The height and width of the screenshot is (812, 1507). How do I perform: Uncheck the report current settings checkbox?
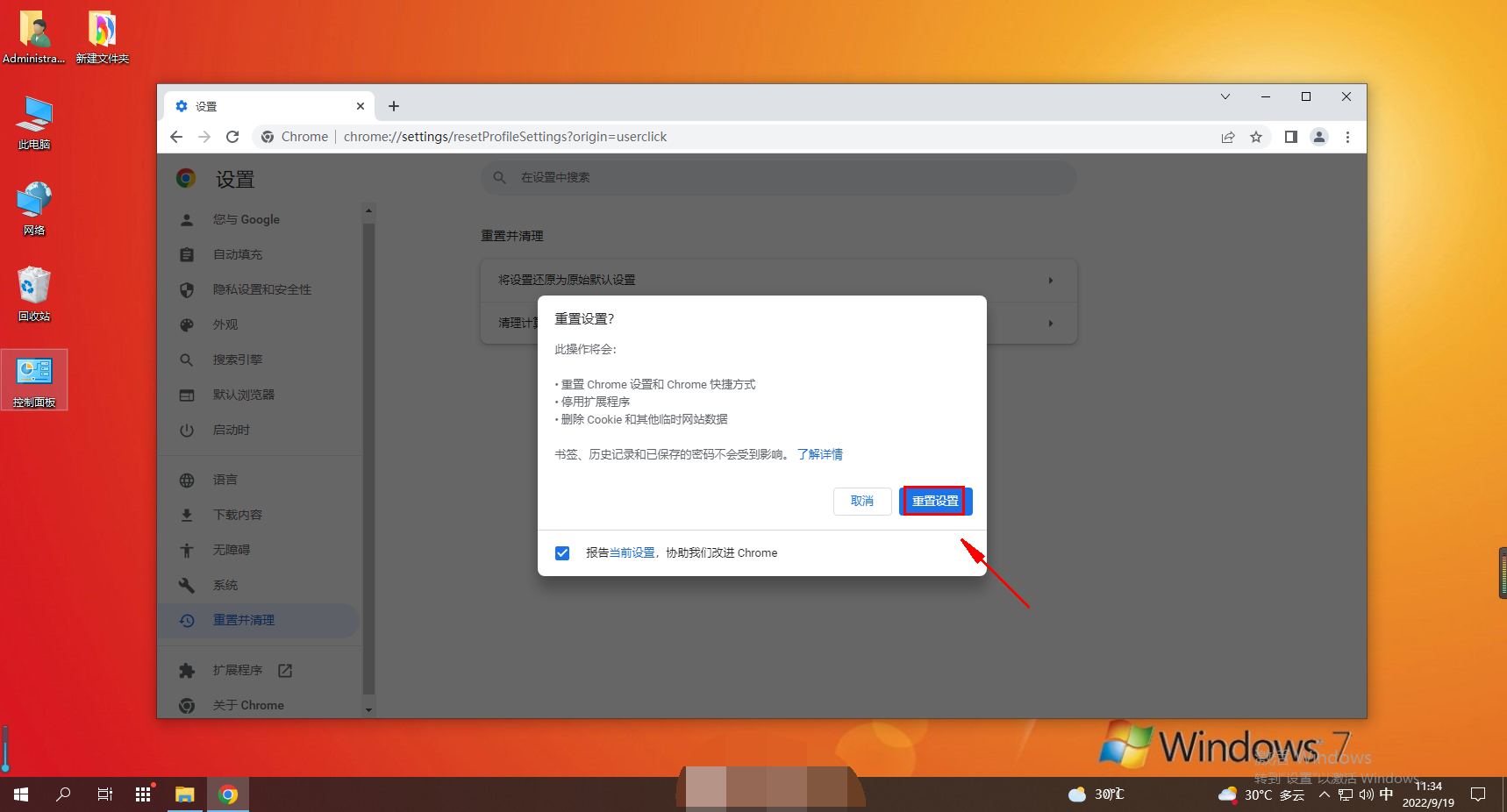pos(562,553)
